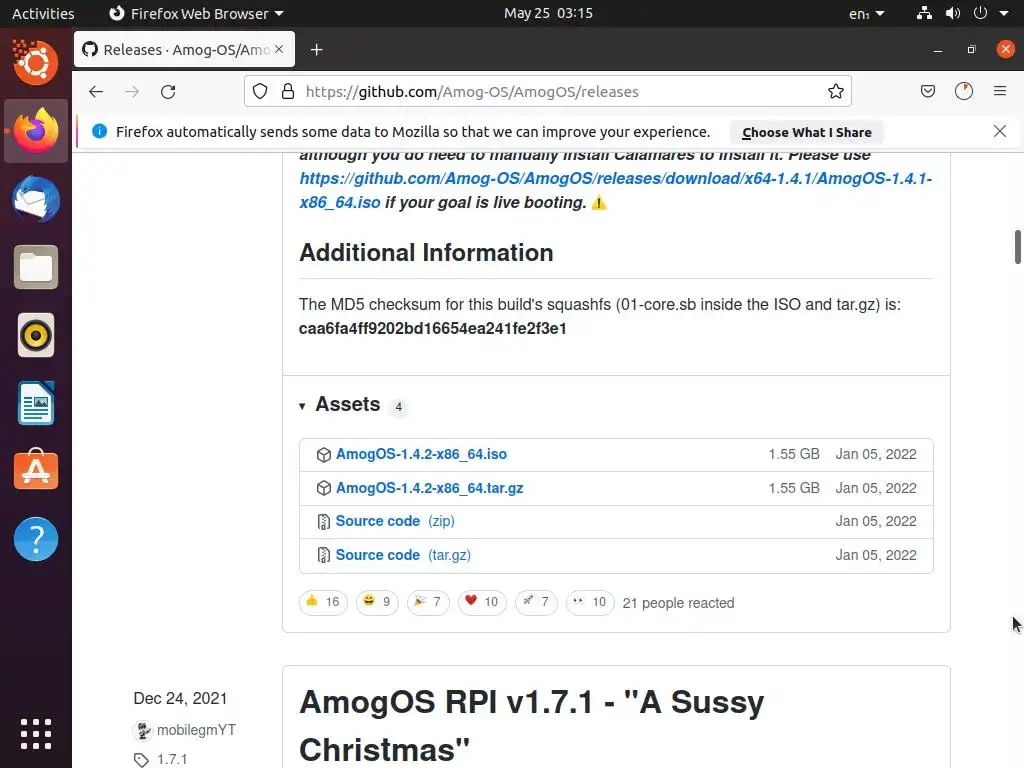Open the Firefox account icon in toolbar

tap(964, 91)
